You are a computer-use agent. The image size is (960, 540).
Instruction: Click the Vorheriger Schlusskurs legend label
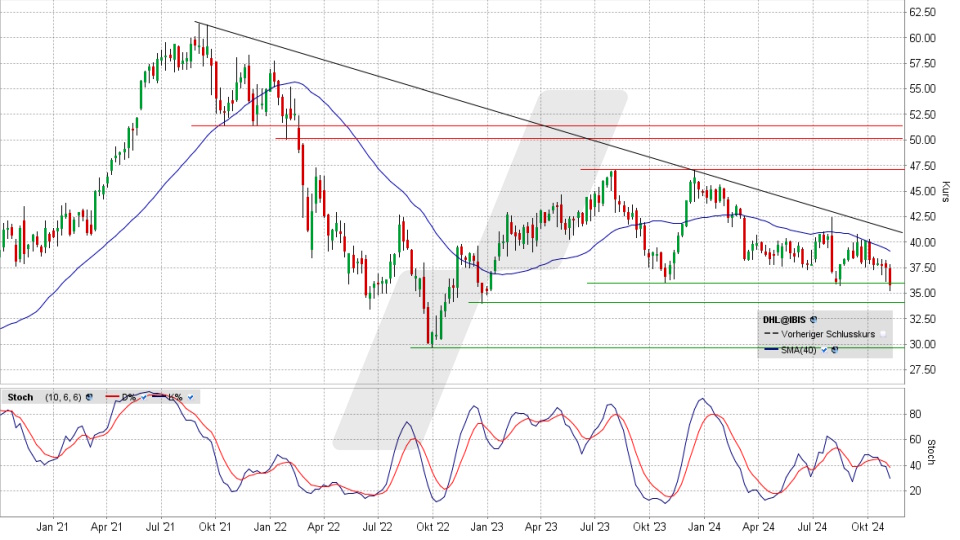click(828, 334)
